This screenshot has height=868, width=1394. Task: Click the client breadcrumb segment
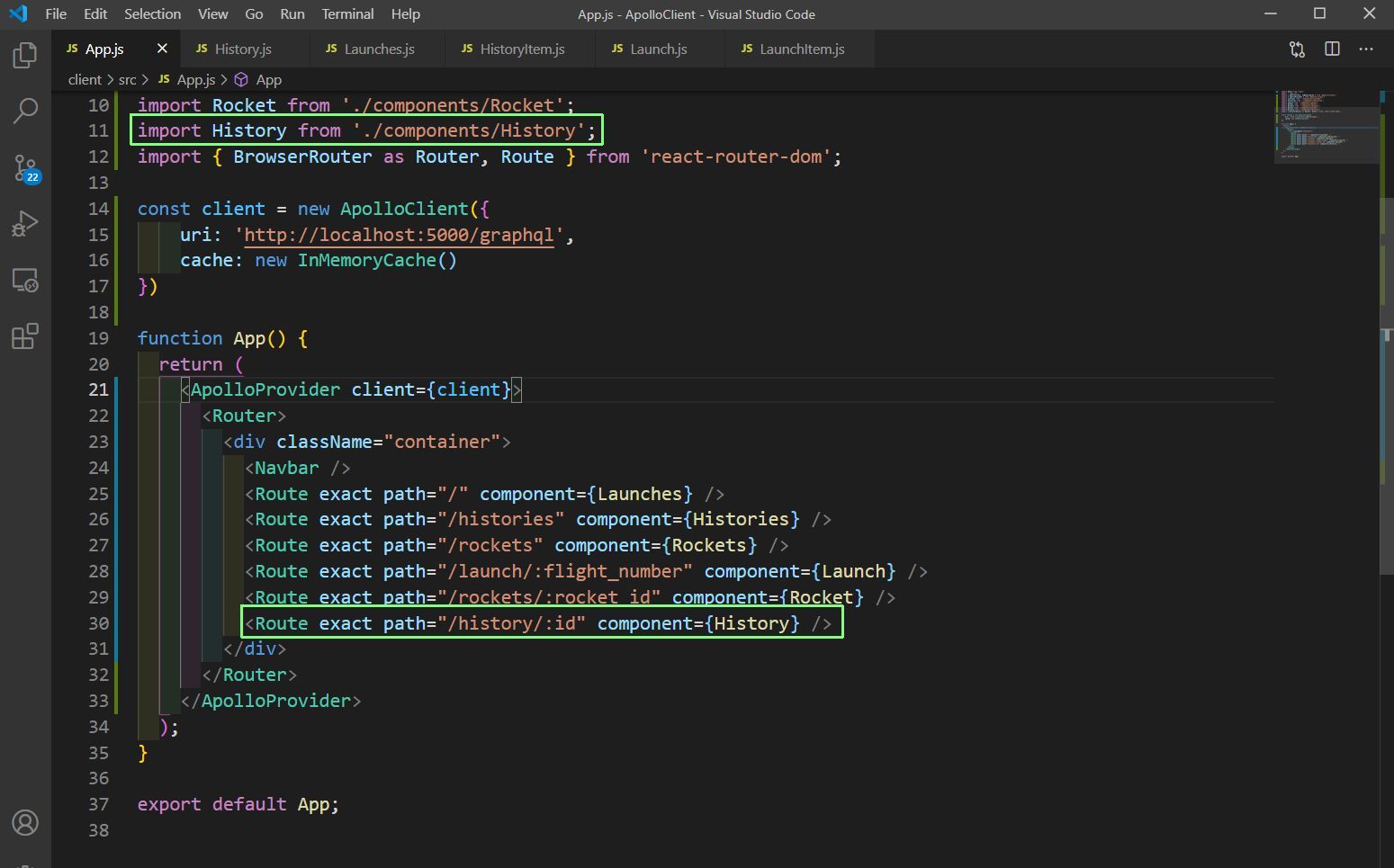(85, 79)
